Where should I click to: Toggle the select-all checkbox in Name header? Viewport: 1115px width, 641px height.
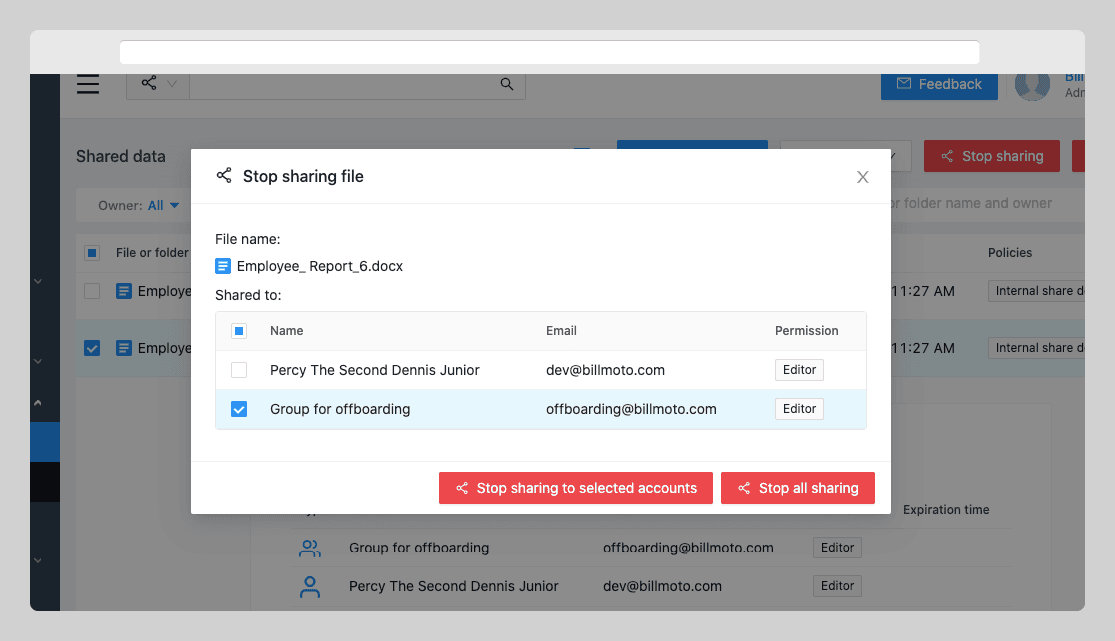[239, 330]
